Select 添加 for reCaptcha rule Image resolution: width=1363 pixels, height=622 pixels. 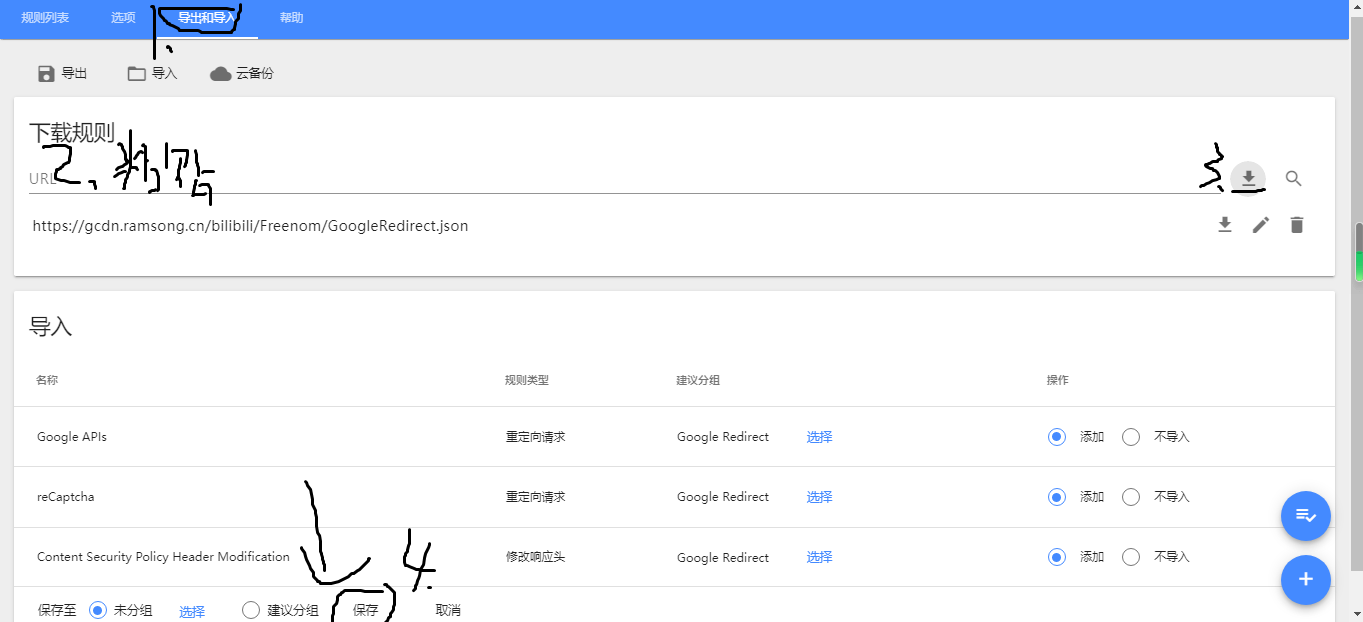coord(1057,497)
